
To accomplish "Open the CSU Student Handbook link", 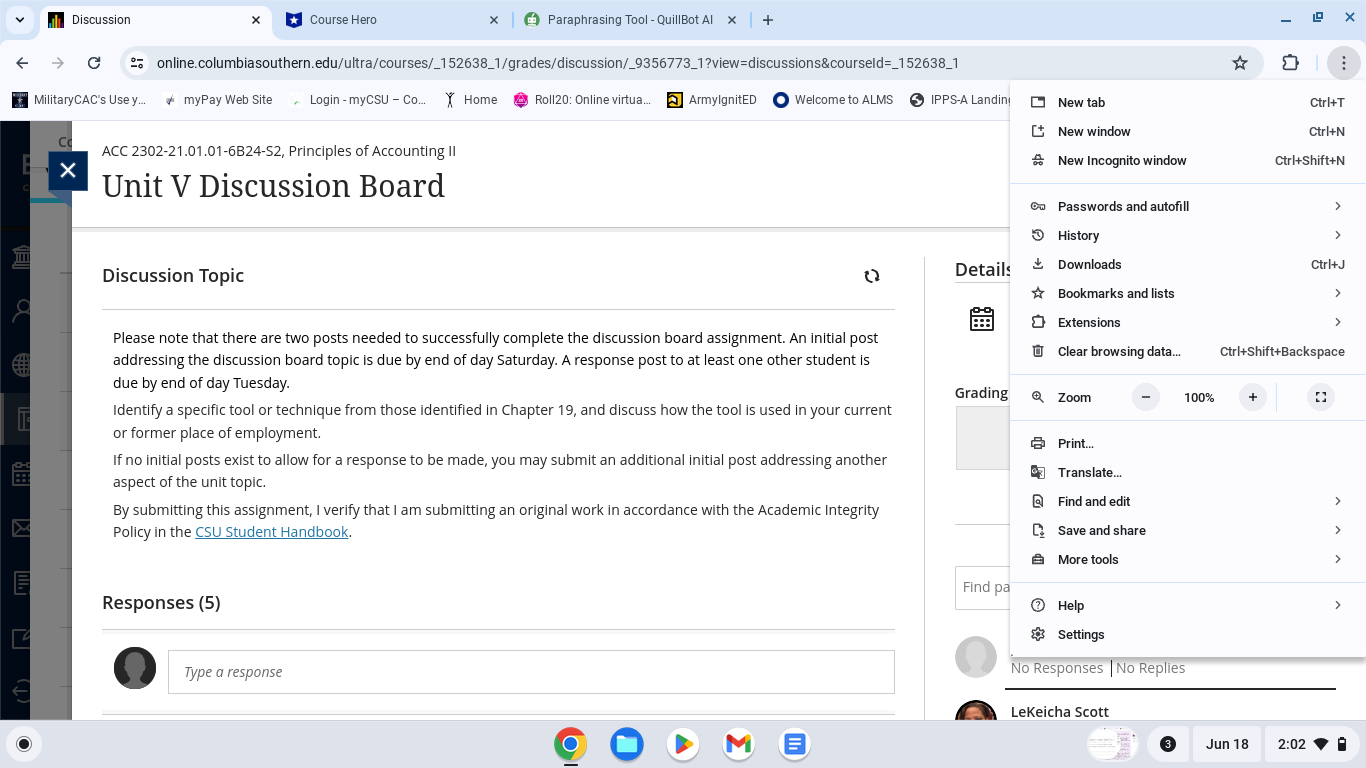I will click(x=272, y=531).
